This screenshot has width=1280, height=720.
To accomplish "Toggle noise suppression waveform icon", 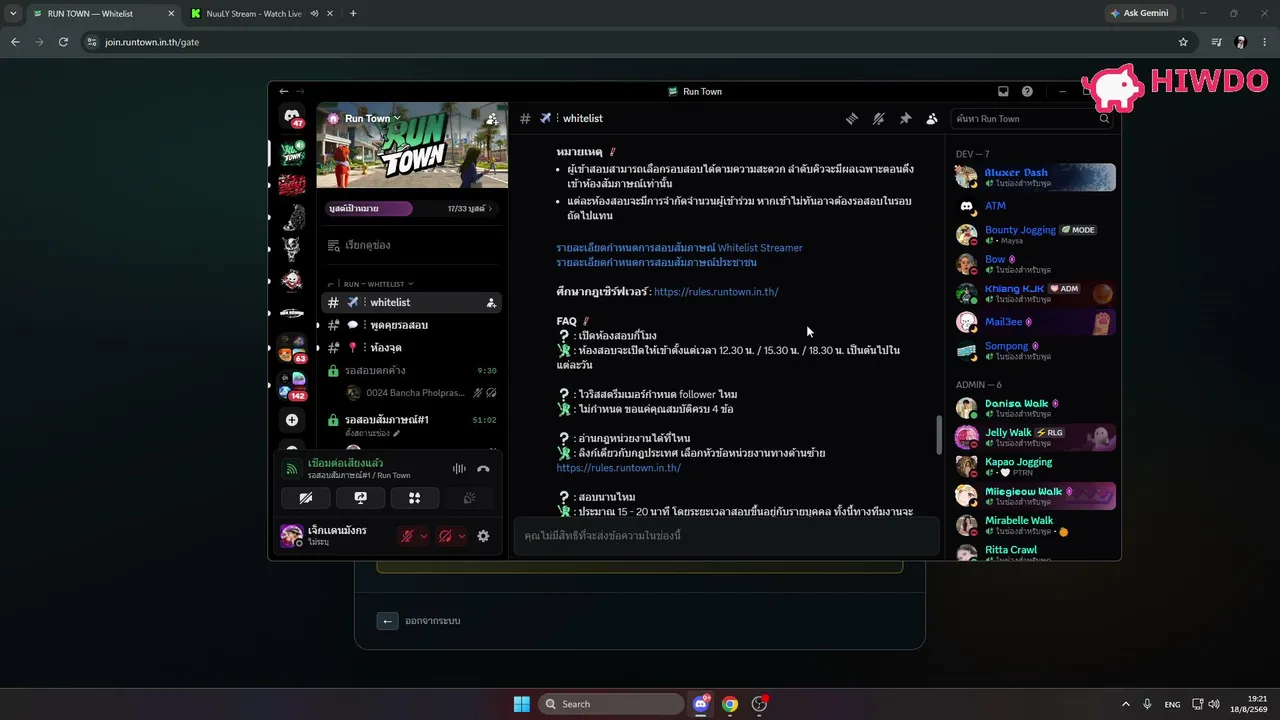I will click(x=459, y=469).
